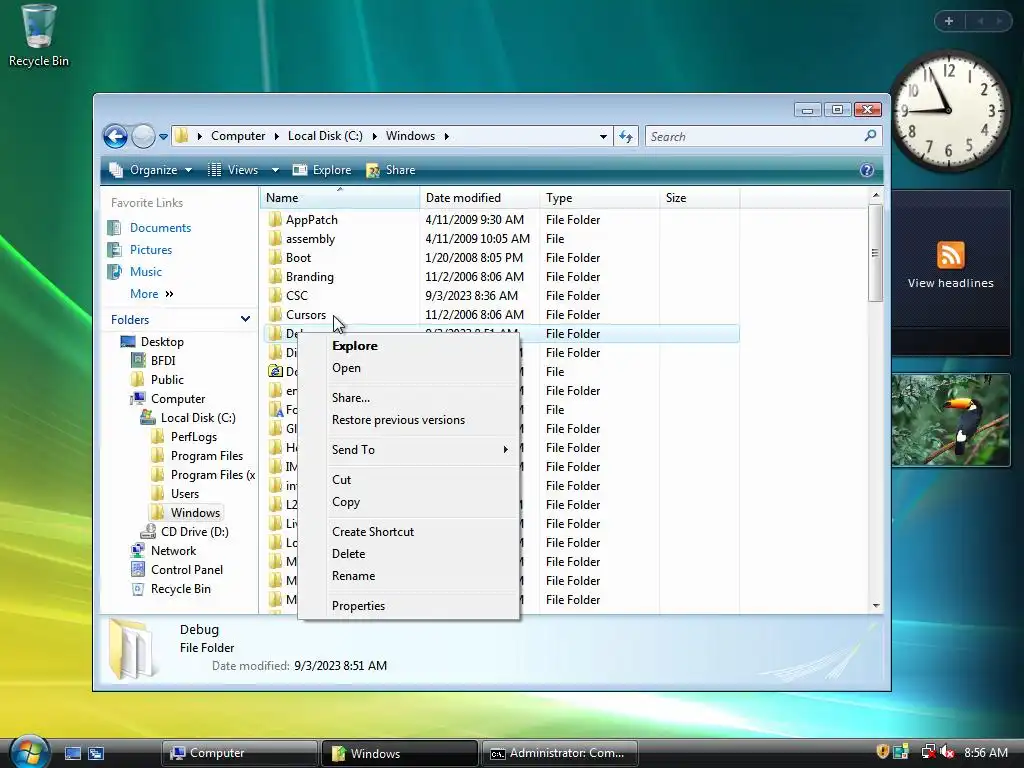The height and width of the screenshot is (768, 1024).
Task: Select the assembly folder
Action: [310, 239]
